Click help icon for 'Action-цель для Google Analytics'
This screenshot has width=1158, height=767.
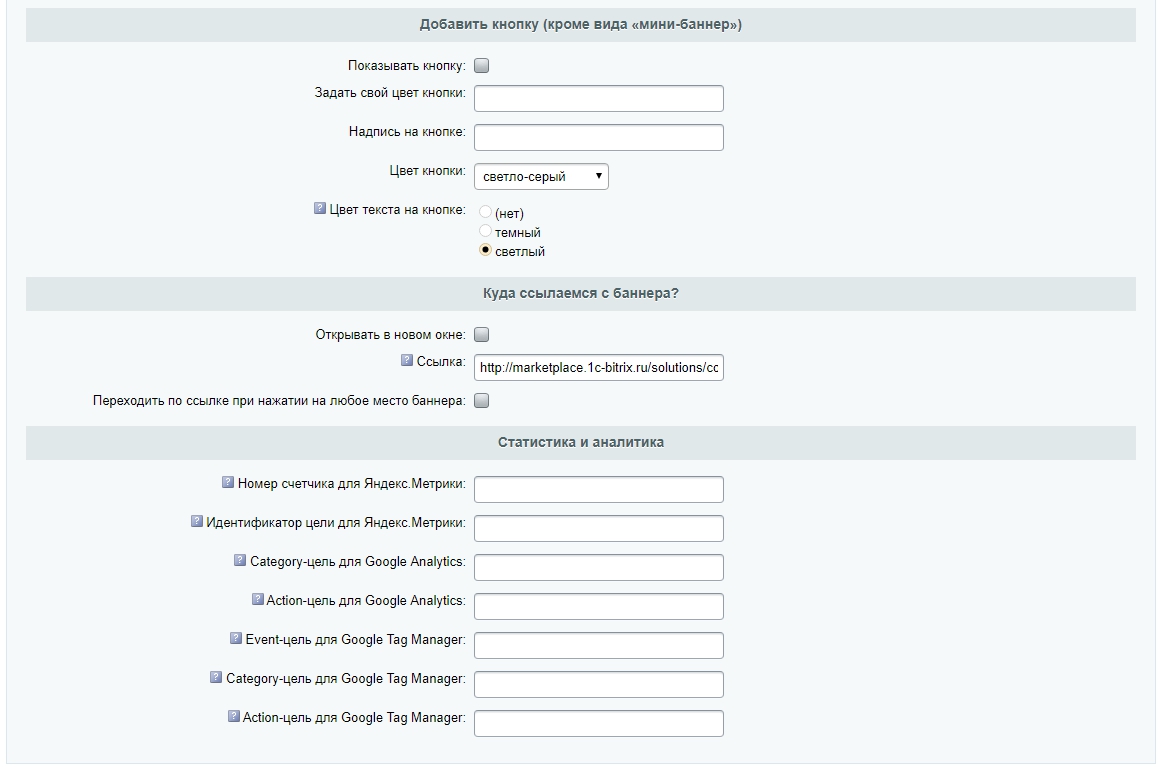(x=258, y=599)
